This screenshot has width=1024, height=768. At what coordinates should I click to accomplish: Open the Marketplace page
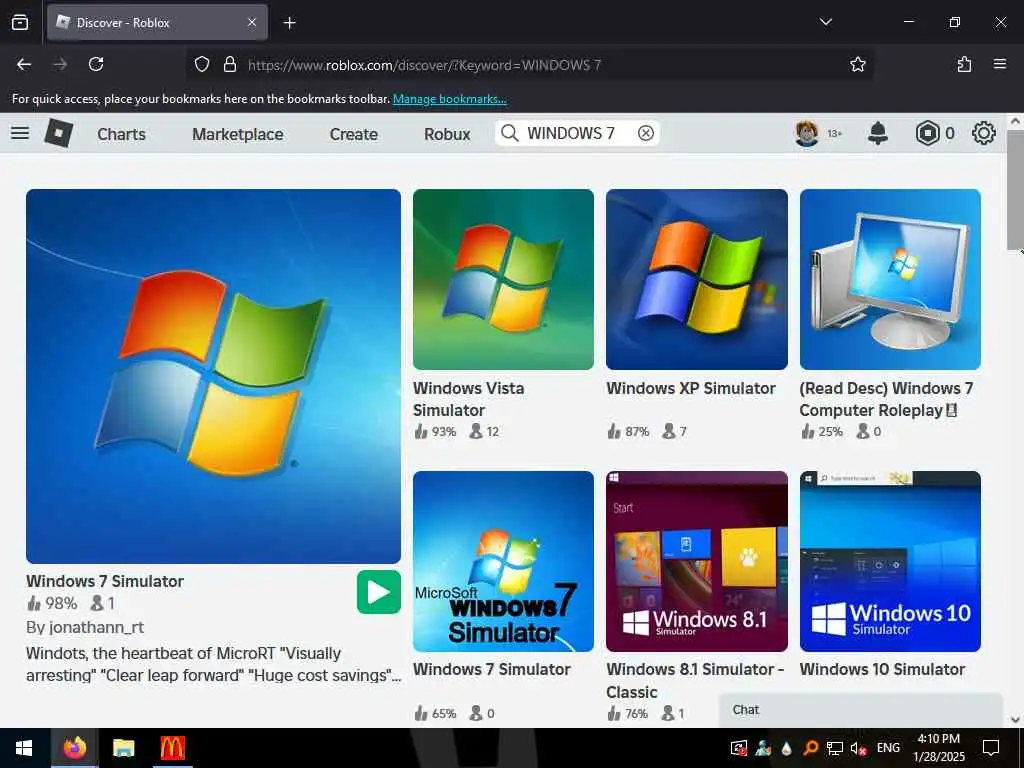[238, 134]
